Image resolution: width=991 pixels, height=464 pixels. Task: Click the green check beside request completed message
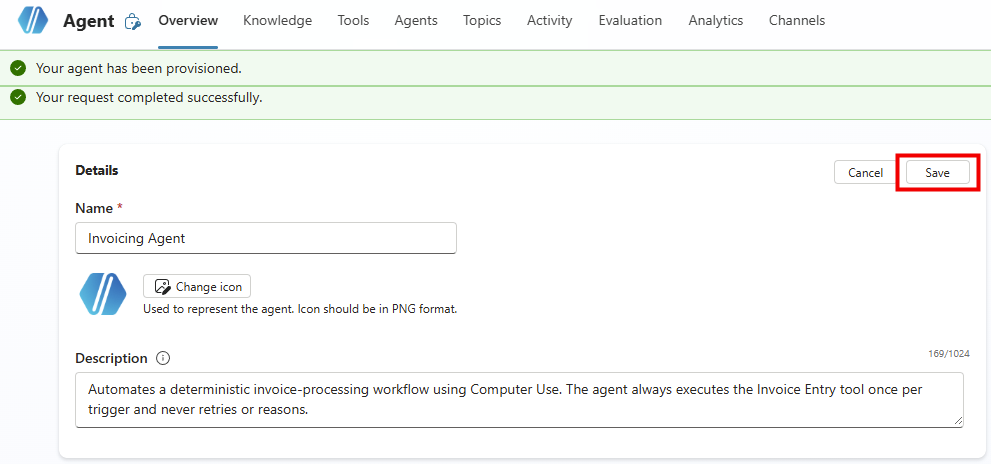tap(17, 98)
